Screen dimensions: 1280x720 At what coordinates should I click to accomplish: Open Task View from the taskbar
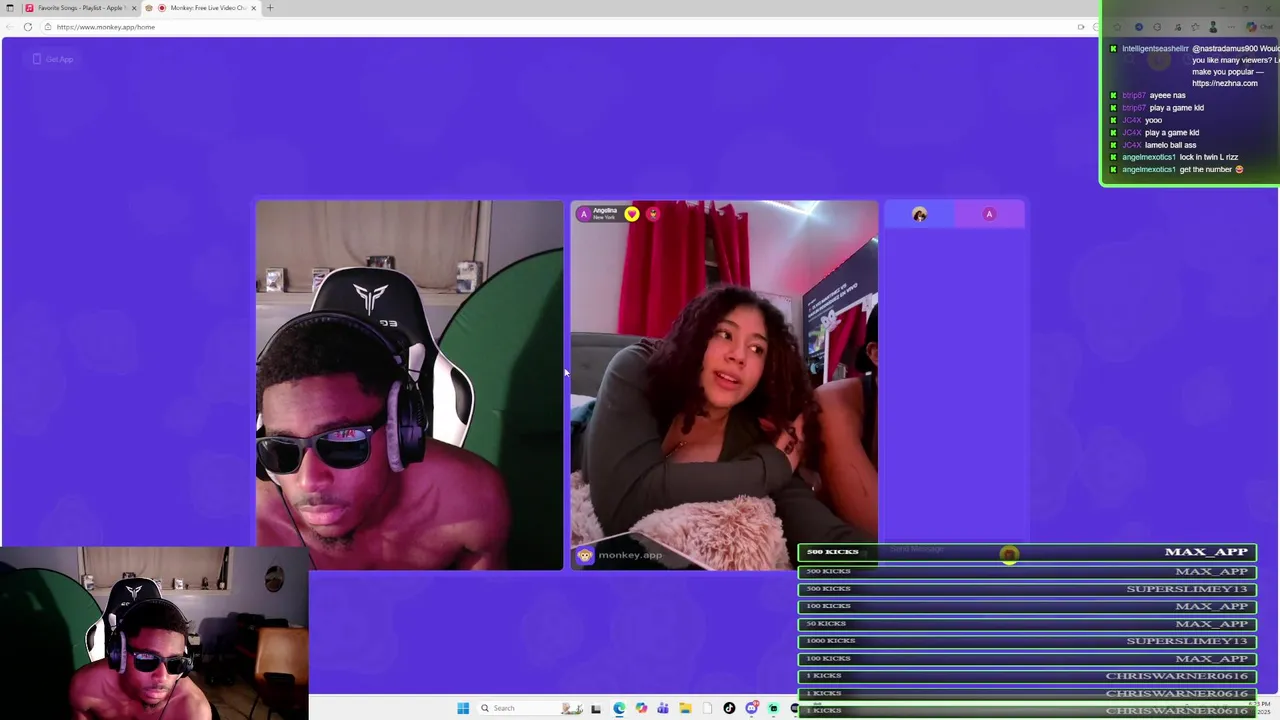point(596,708)
